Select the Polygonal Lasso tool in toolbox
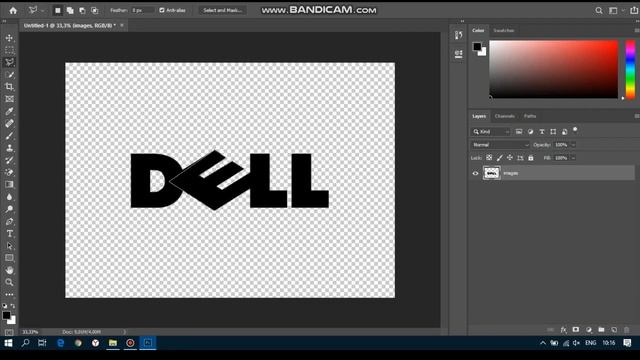 point(9,62)
